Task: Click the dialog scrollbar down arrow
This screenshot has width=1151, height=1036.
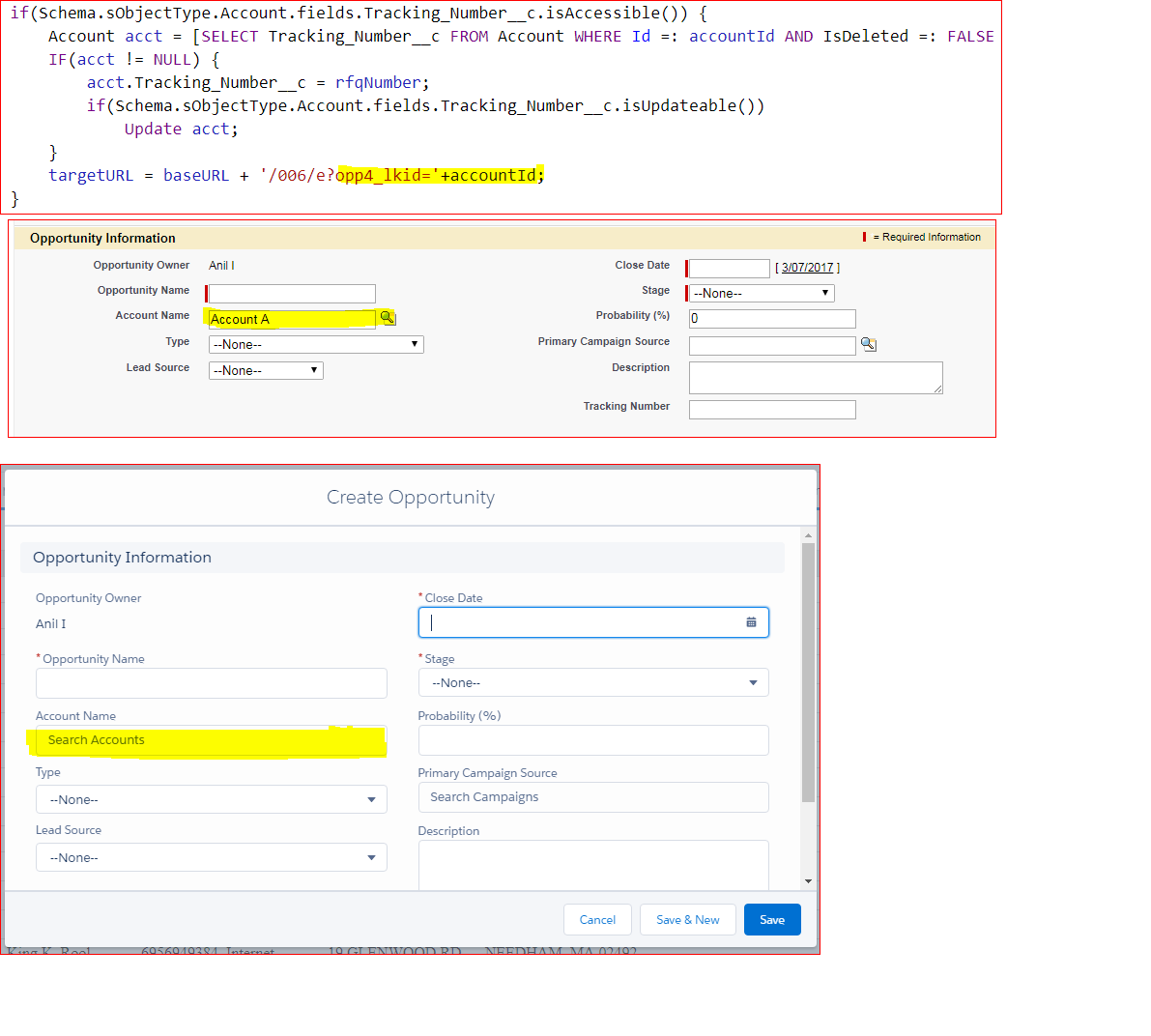Action: (808, 881)
